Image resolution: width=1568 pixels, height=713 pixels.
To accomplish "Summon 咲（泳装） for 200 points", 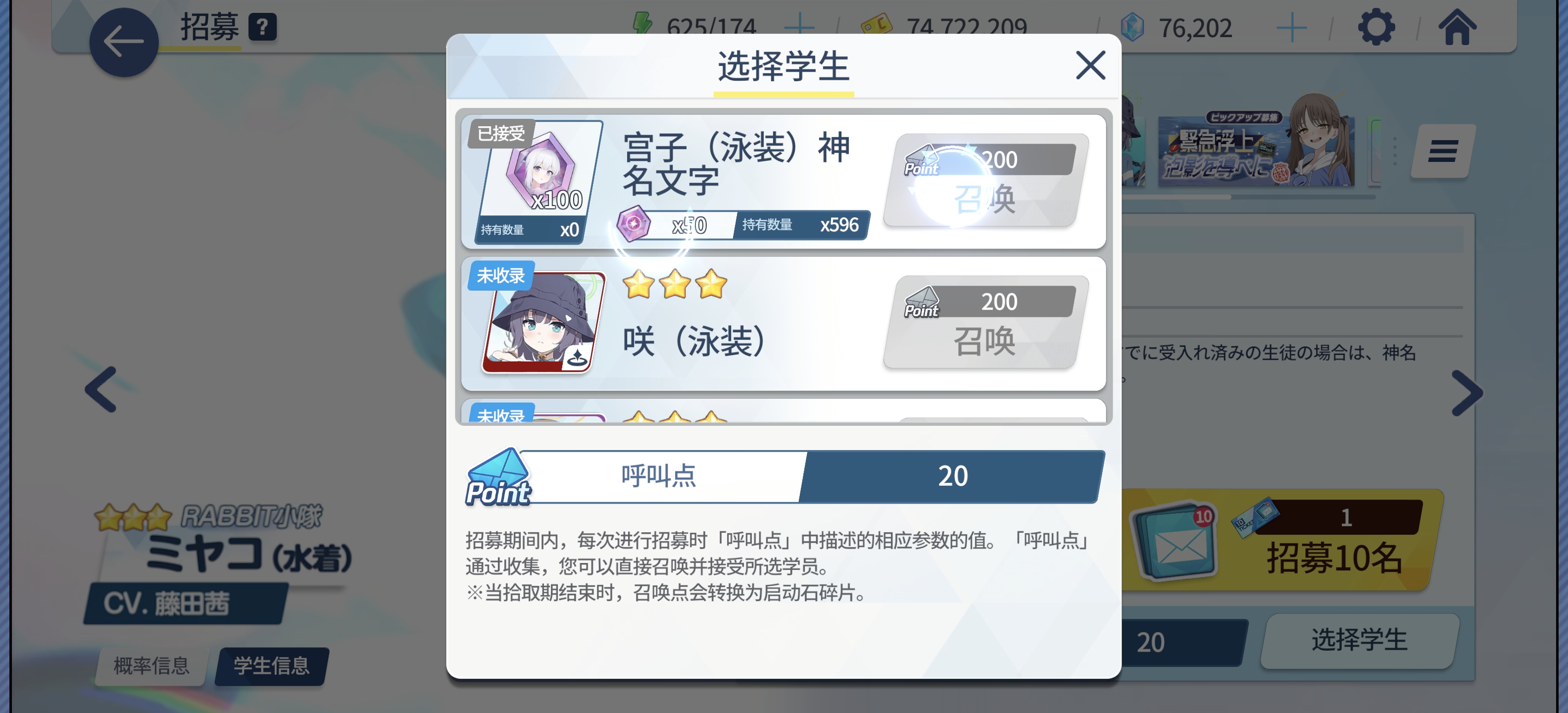I will 985,323.
